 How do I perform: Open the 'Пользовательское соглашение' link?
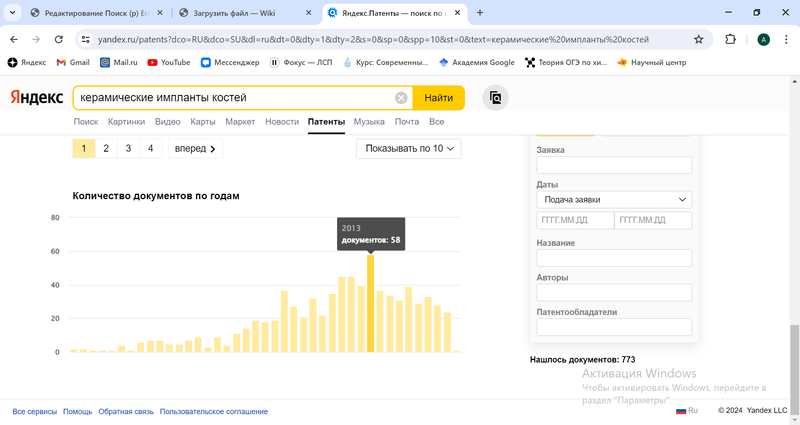point(213,411)
